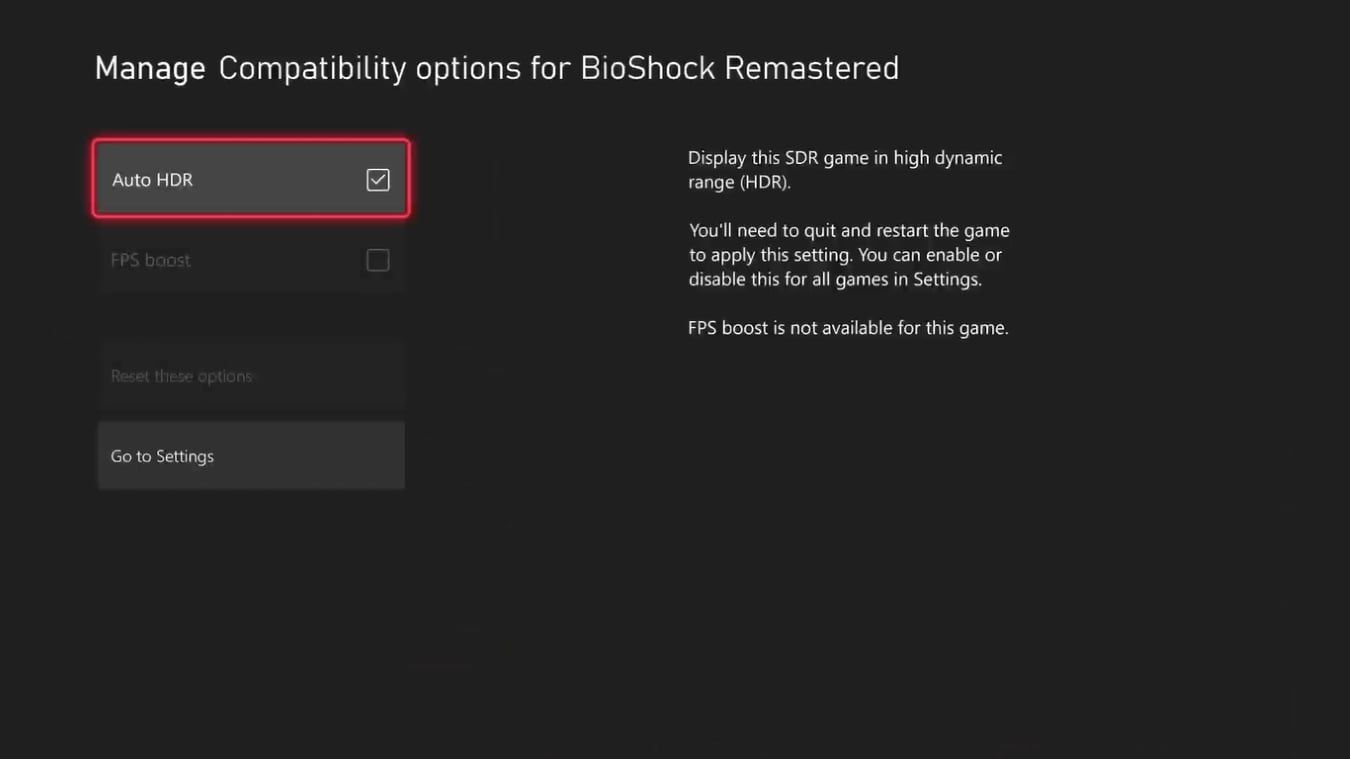This screenshot has width=1350, height=759.
Task: Select the Auto HDR label text
Action: tap(152, 180)
